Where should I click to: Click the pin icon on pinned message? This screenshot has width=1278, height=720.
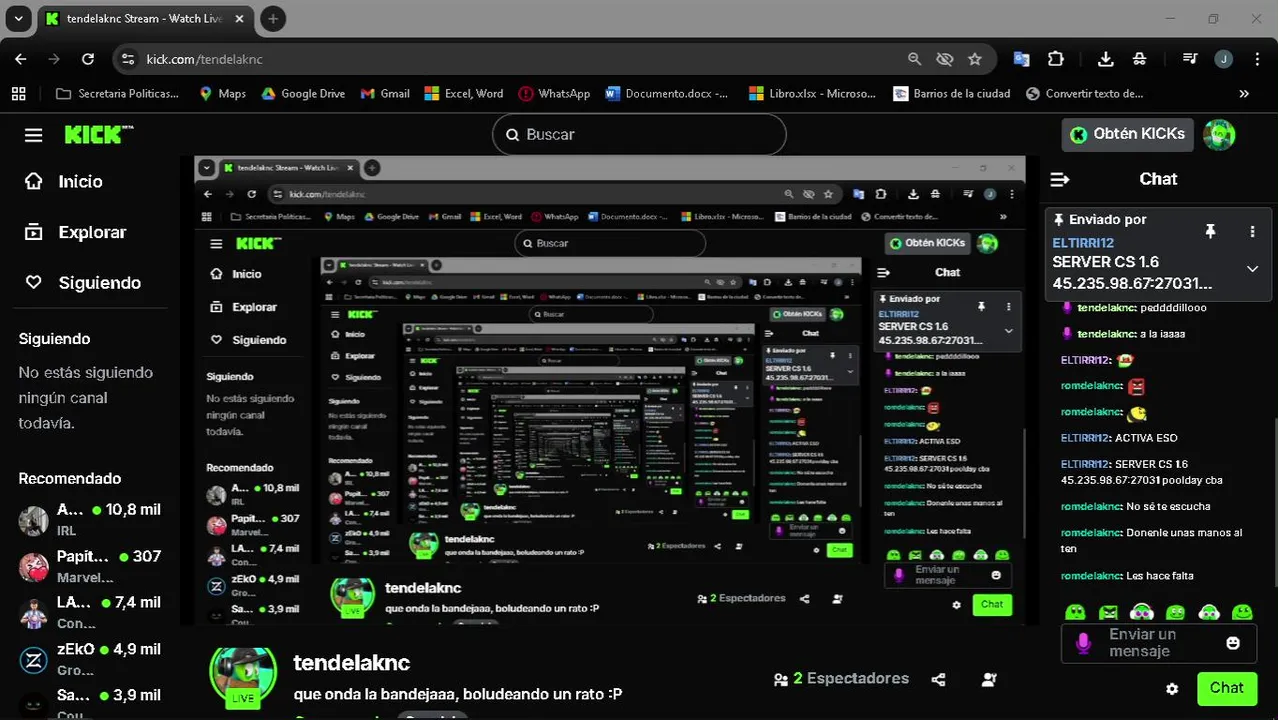click(x=1210, y=231)
